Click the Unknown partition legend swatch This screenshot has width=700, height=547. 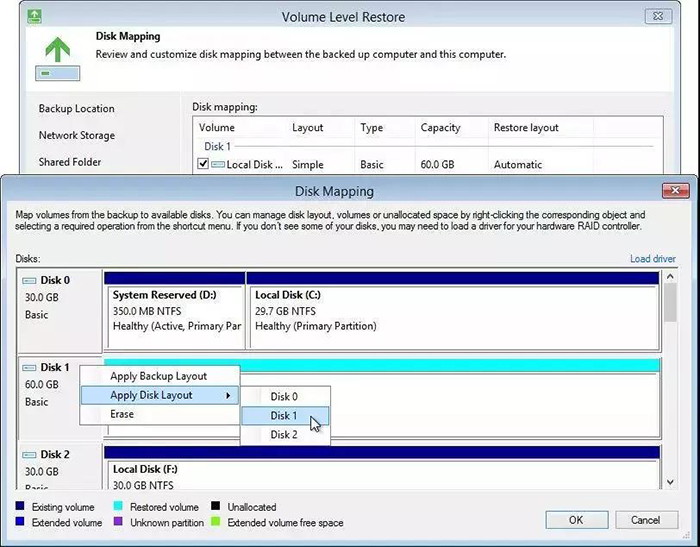coord(118,522)
